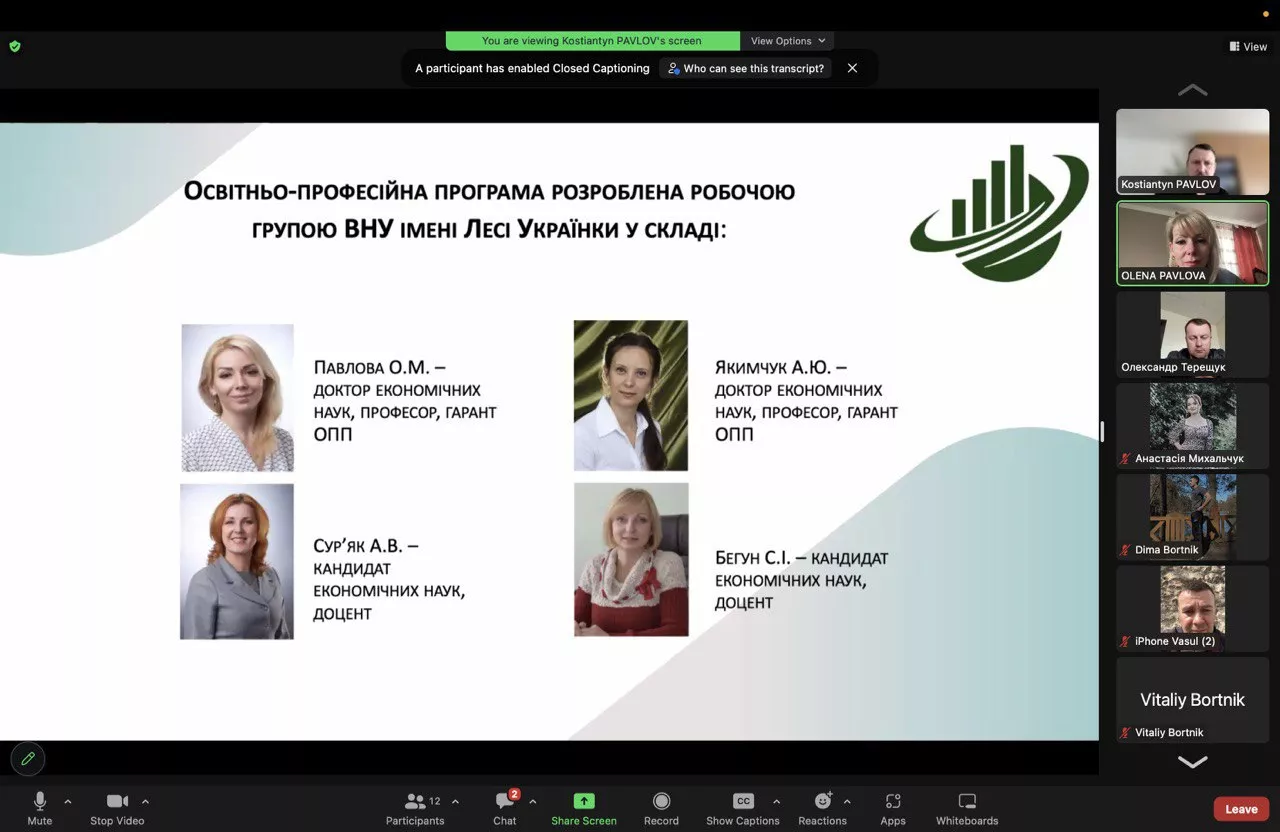The height and width of the screenshot is (832, 1280).
Task: Open the Whiteboards feature
Action: coord(966,806)
